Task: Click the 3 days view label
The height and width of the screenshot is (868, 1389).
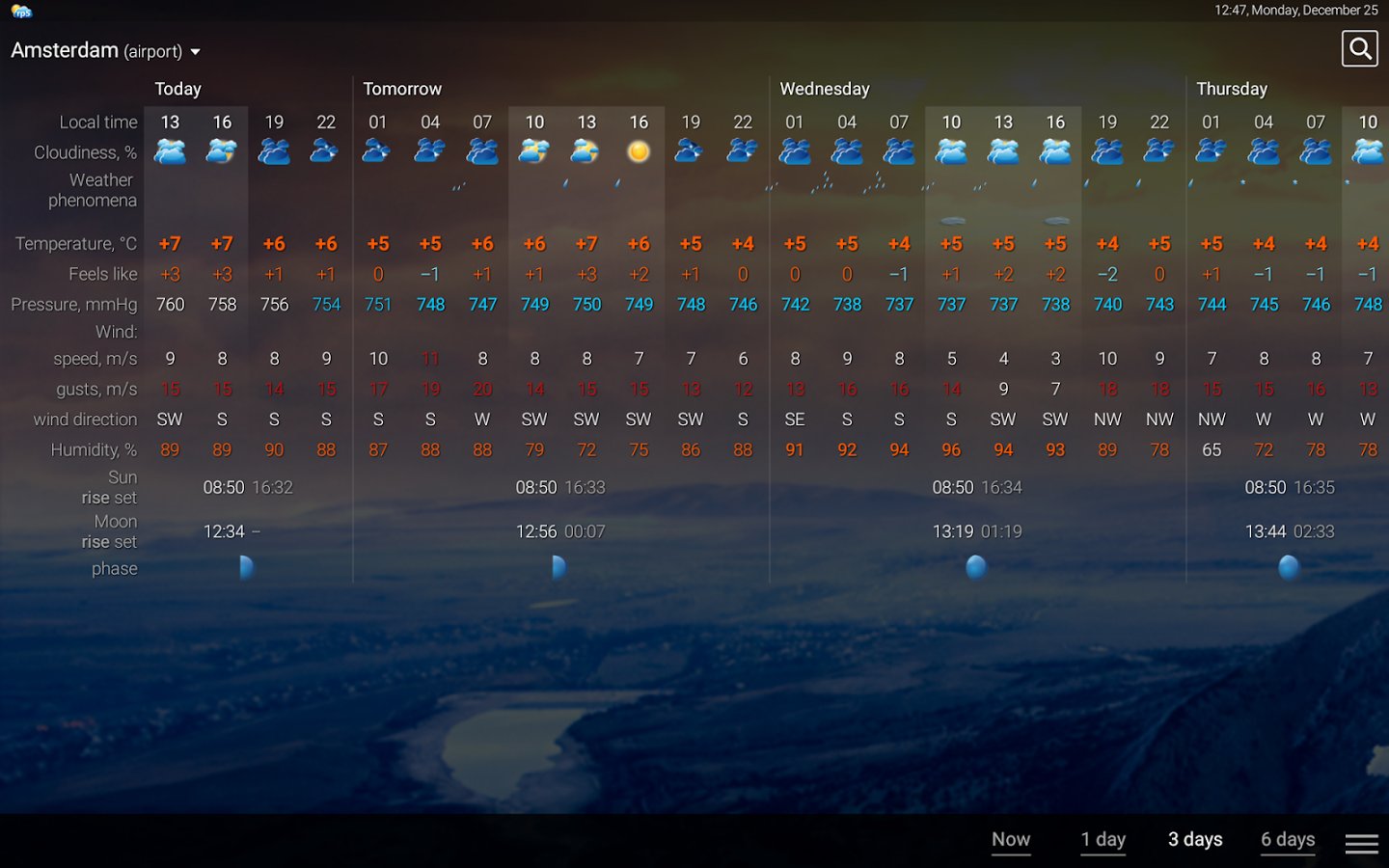Action: (x=1195, y=840)
